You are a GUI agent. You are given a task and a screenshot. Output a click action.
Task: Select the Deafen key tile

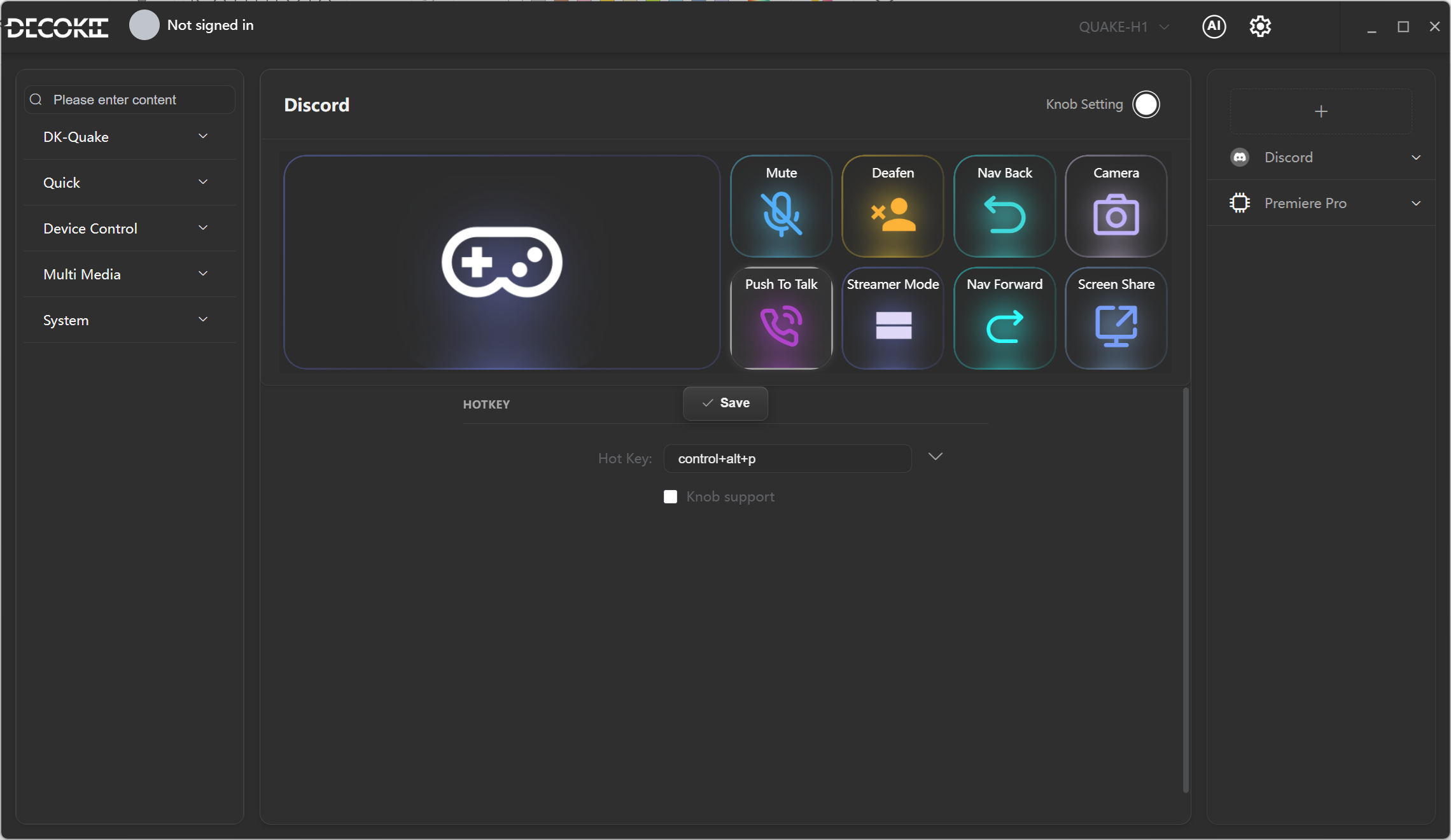click(893, 206)
